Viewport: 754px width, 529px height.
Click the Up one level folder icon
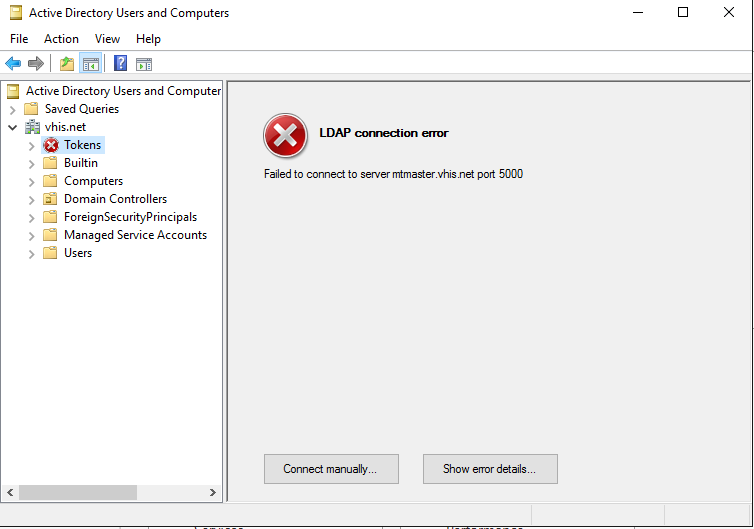coord(67,63)
